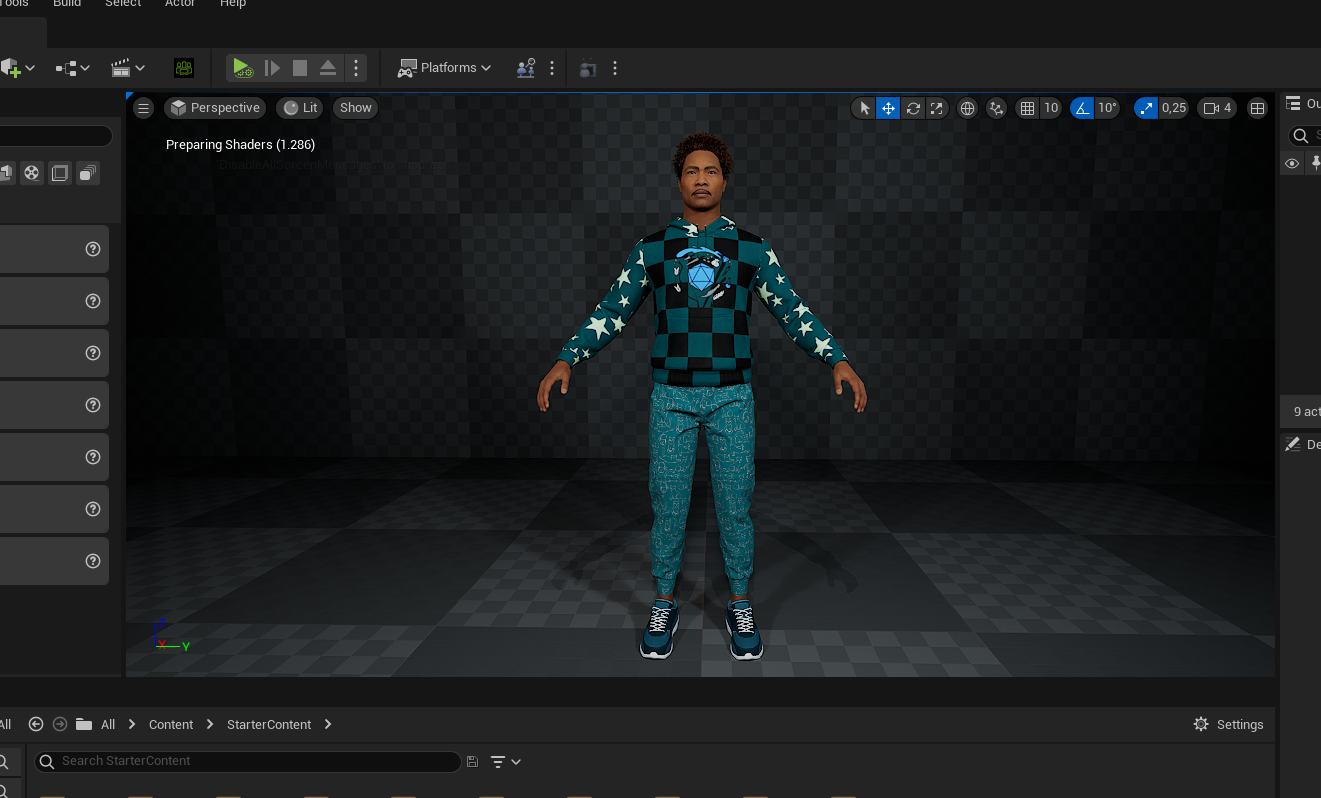The width and height of the screenshot is (1321, 798).
Task: Navigate to Content in the breadcrumb path
Action: pyautogui.click(x=171, y=724)
